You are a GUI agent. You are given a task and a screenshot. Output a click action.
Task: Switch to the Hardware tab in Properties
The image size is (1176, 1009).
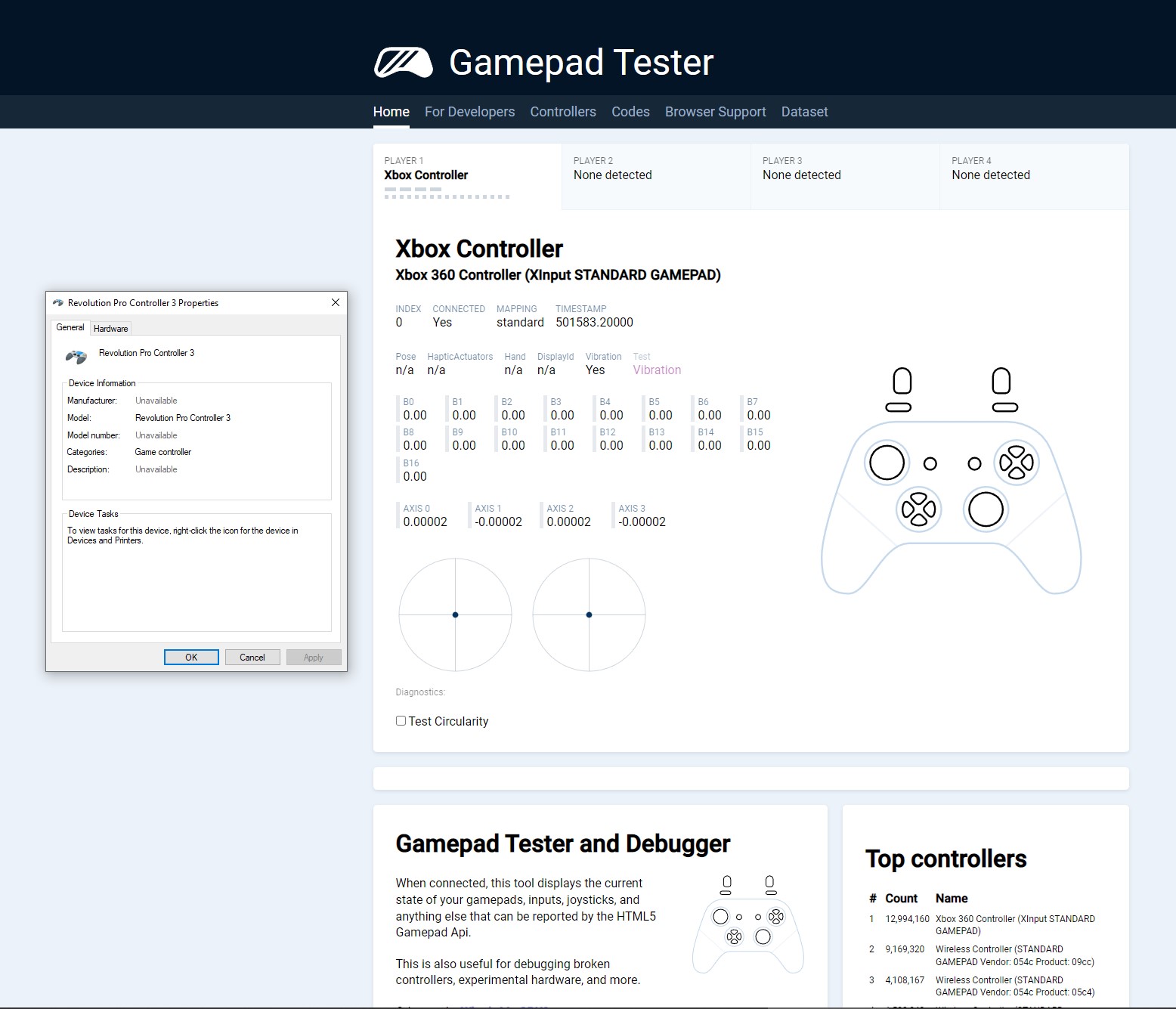[x=111, y=329]
